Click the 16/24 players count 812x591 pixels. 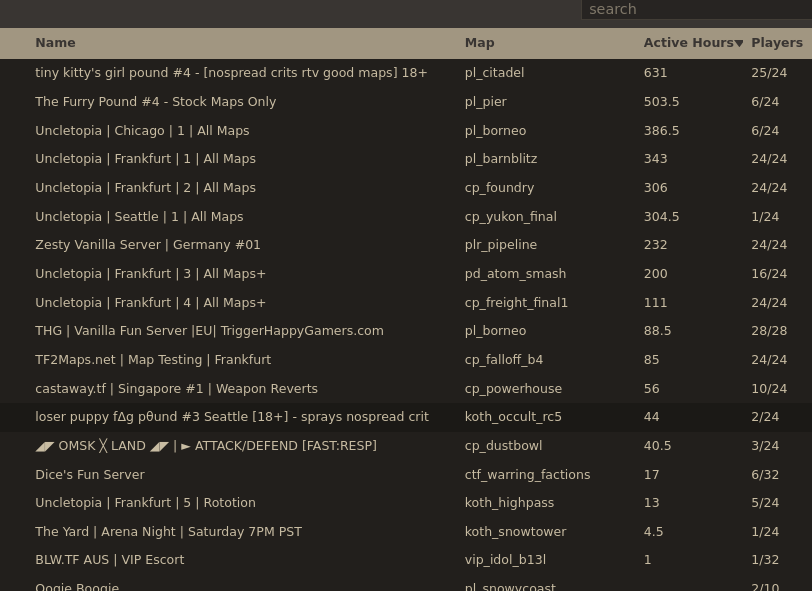coord(769,273)
